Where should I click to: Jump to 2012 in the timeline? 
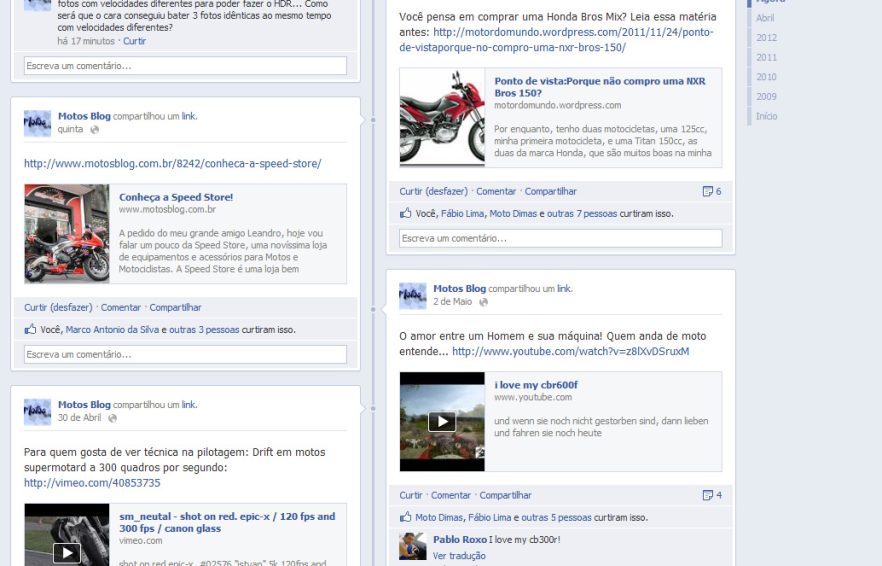pyautogui.click(x=766, y=38)
